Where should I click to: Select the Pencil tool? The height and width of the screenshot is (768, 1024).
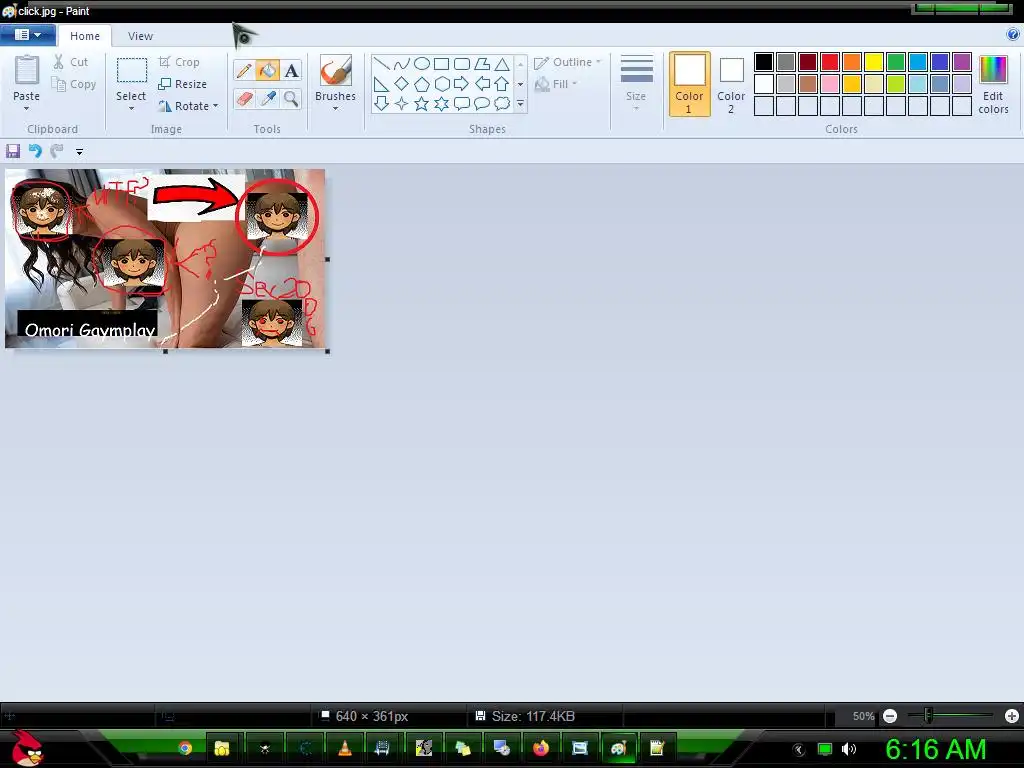[244, 70]
